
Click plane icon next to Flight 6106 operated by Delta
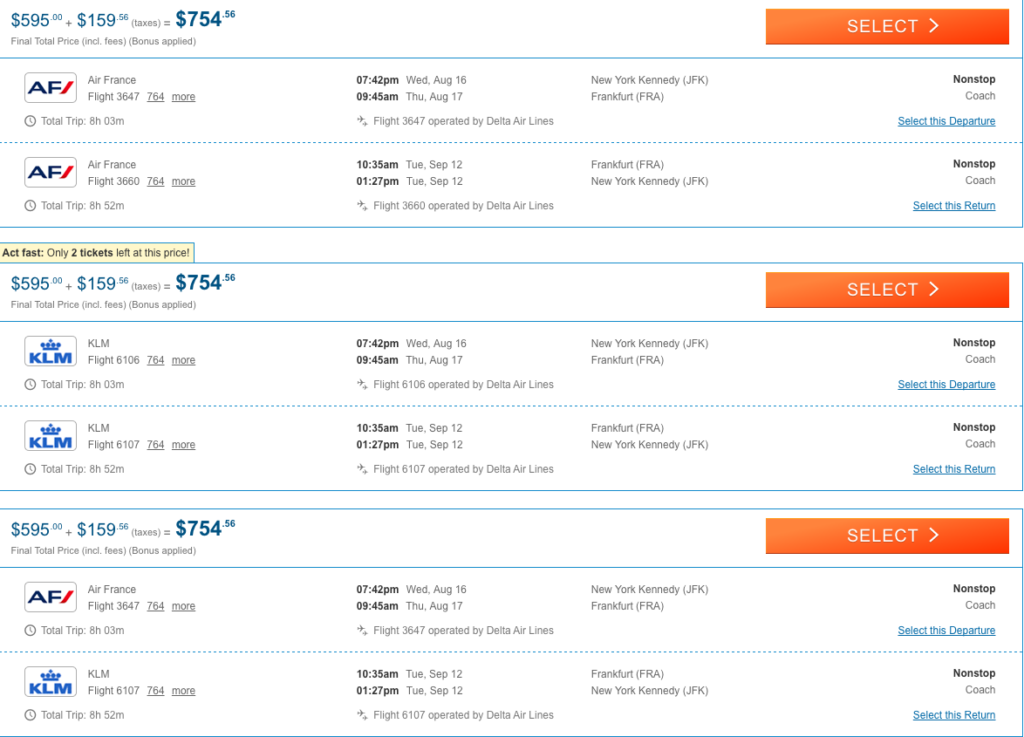362,384
